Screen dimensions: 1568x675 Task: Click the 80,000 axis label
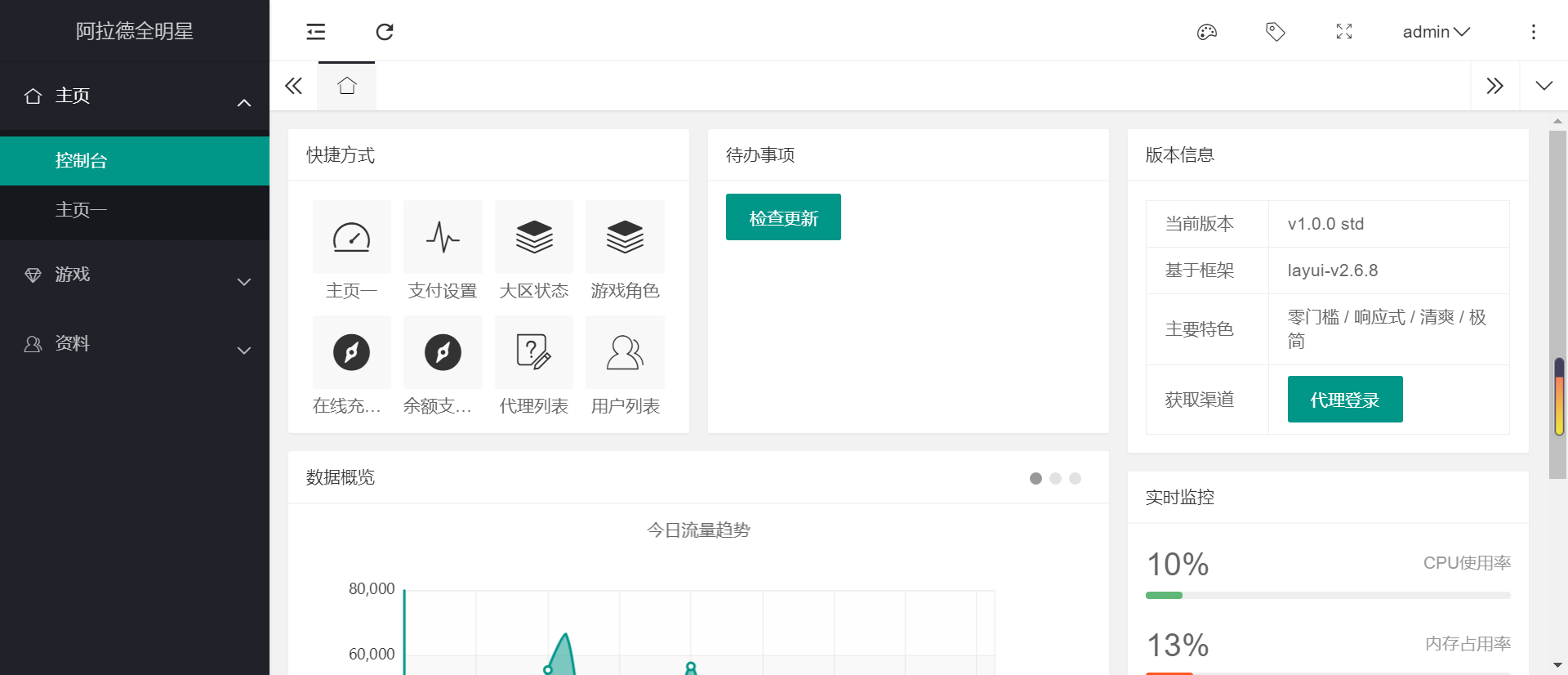[372, 589]
